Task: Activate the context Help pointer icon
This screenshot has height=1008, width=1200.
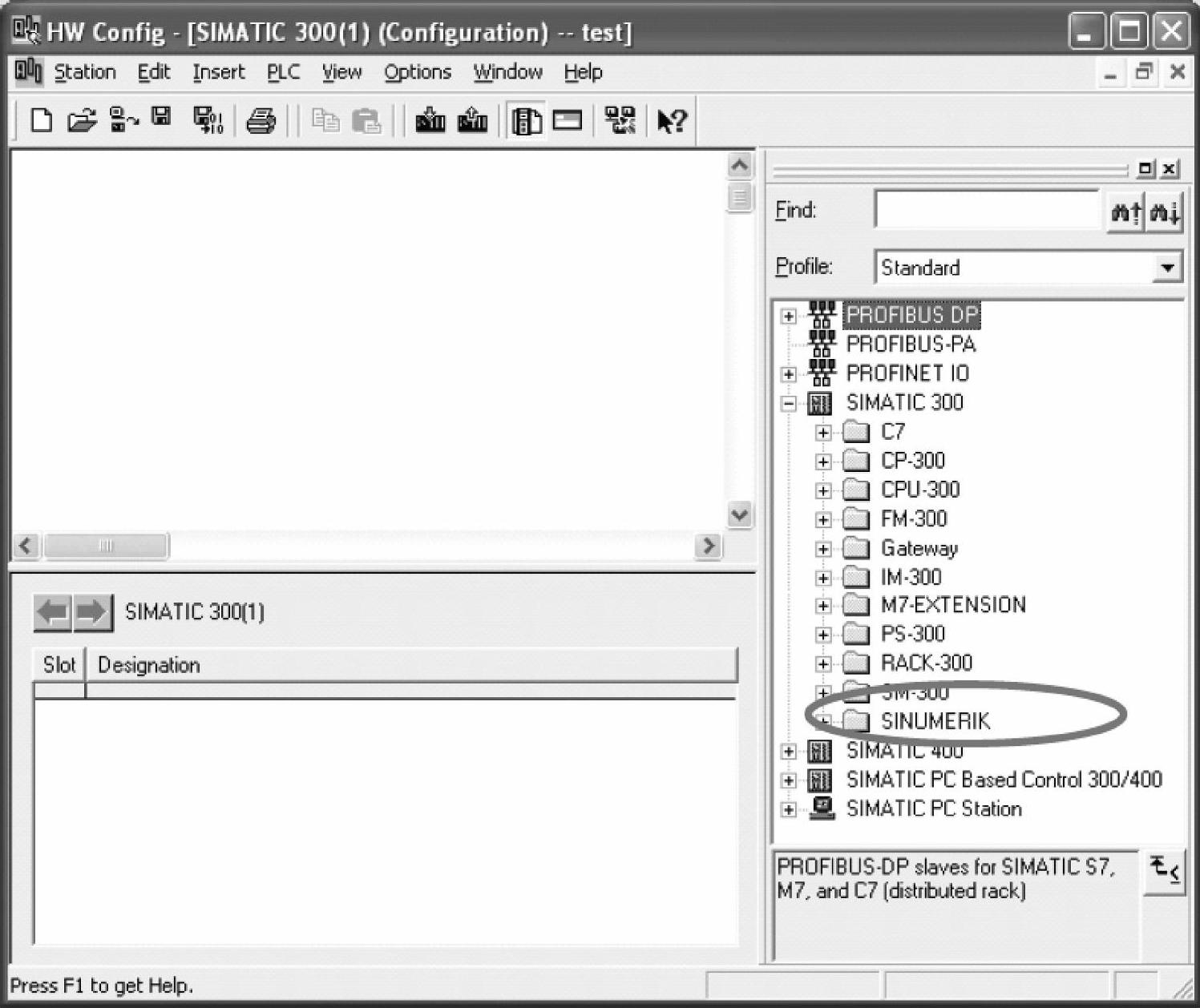Action: 671,121
